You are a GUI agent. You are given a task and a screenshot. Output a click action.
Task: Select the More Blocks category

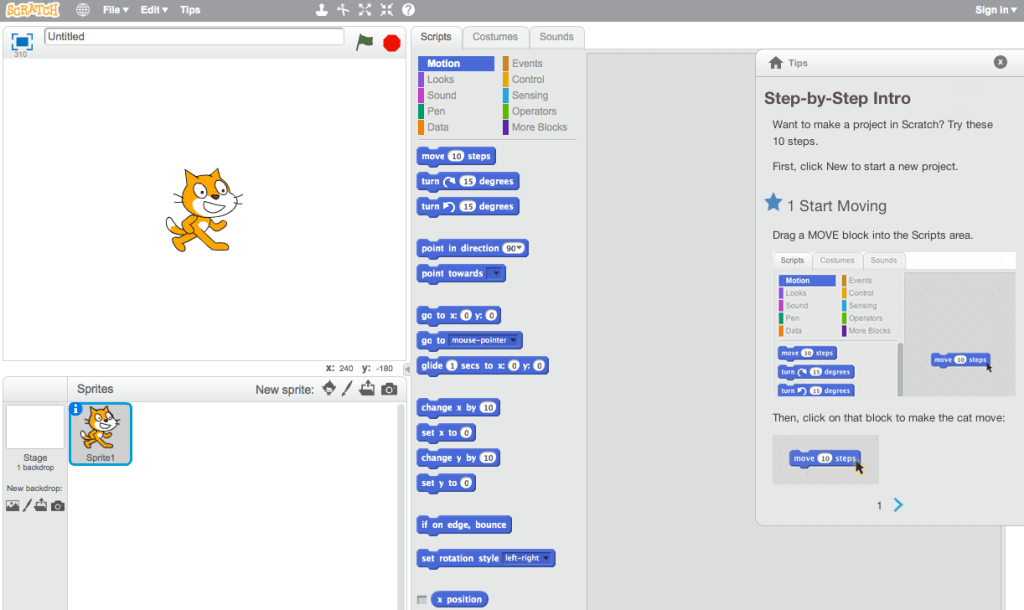[x=539, y=127]
